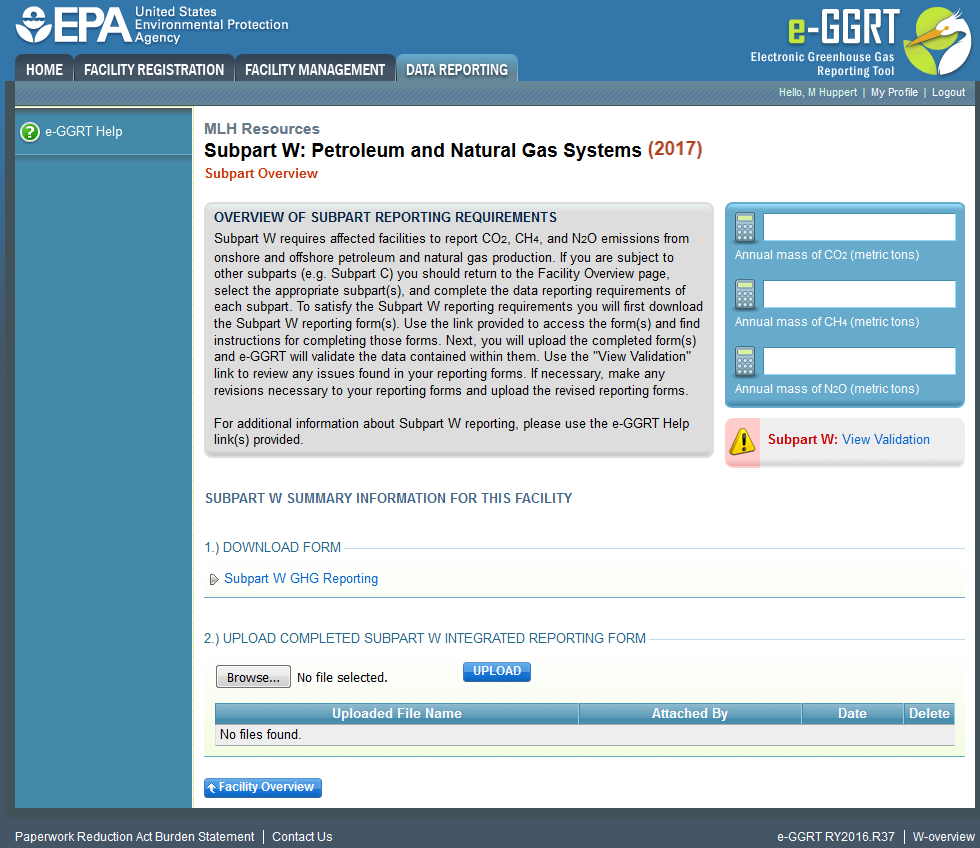Image resolution: width=980 pixels, height=848 pixels.
Task: Click the 'W-overview' footer text
Action: click(944, 837)
